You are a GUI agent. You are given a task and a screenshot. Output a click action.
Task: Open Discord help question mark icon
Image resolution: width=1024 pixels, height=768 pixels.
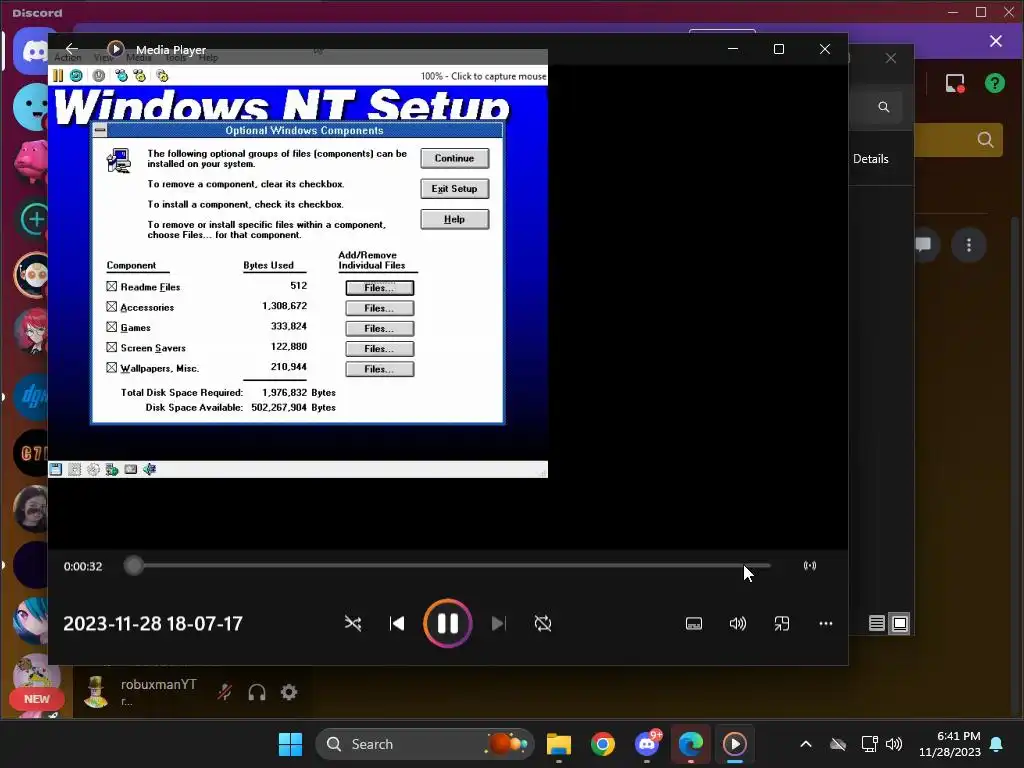995,84
